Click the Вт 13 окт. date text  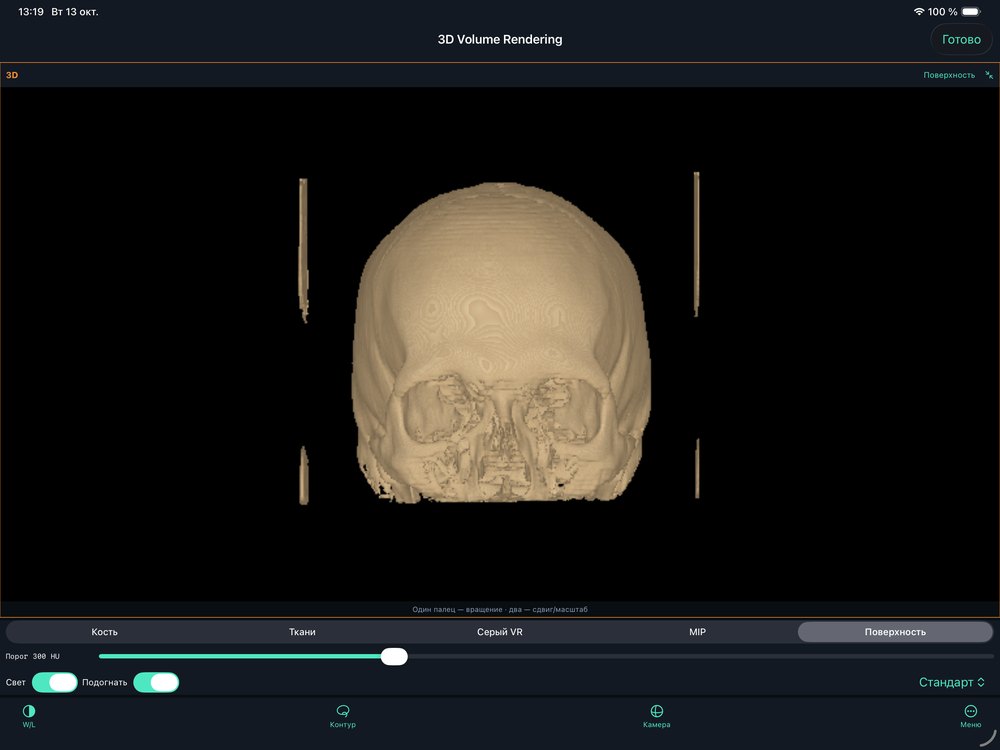[75, 11]
